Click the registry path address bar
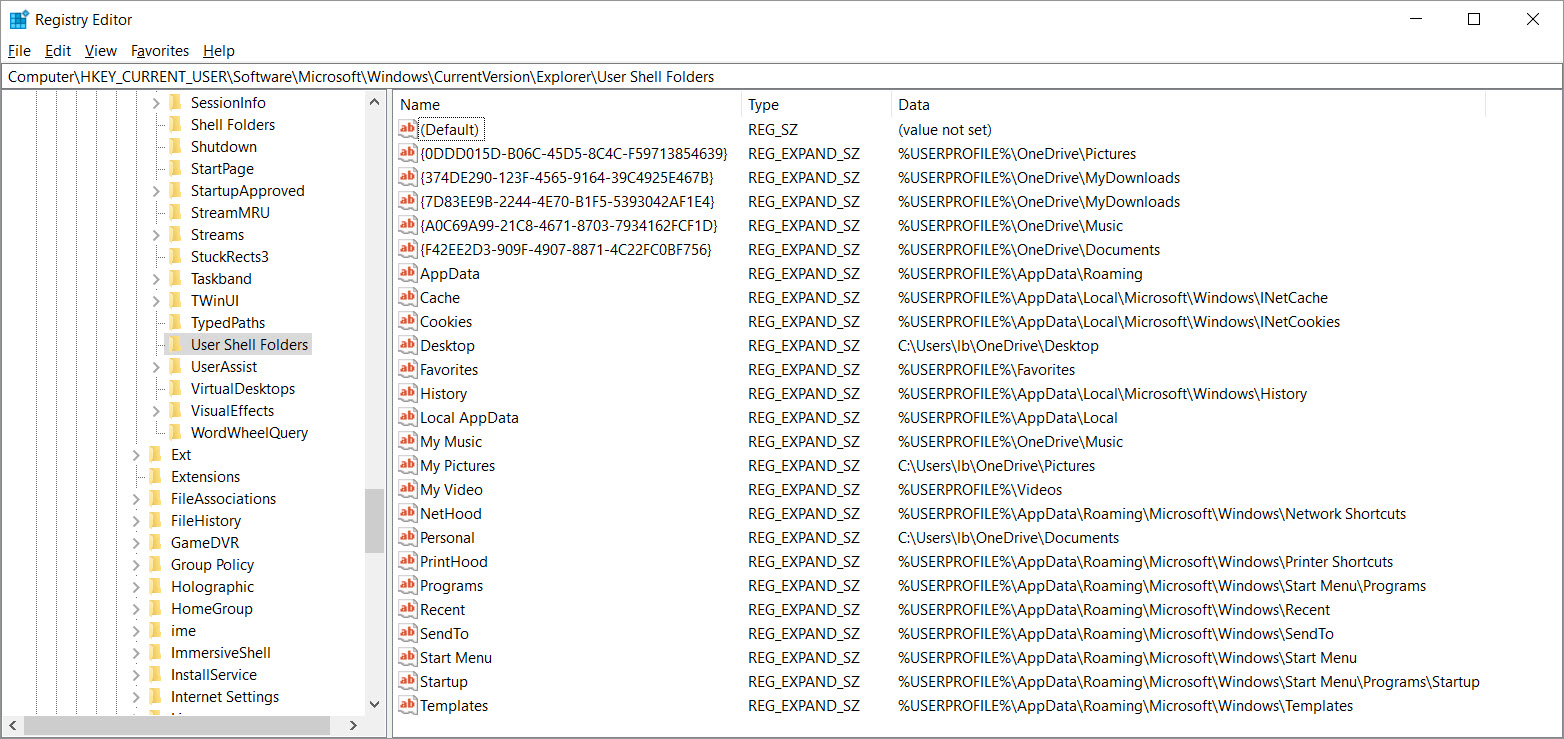The image size is (1564, 739). (x=781, y=77)
